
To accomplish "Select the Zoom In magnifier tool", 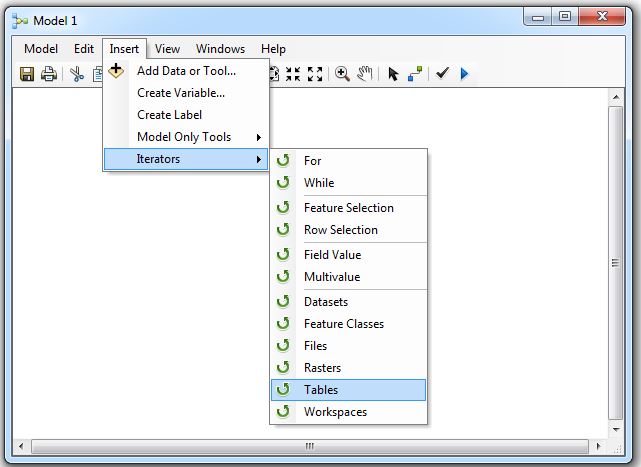I will (x=342, y=74).
